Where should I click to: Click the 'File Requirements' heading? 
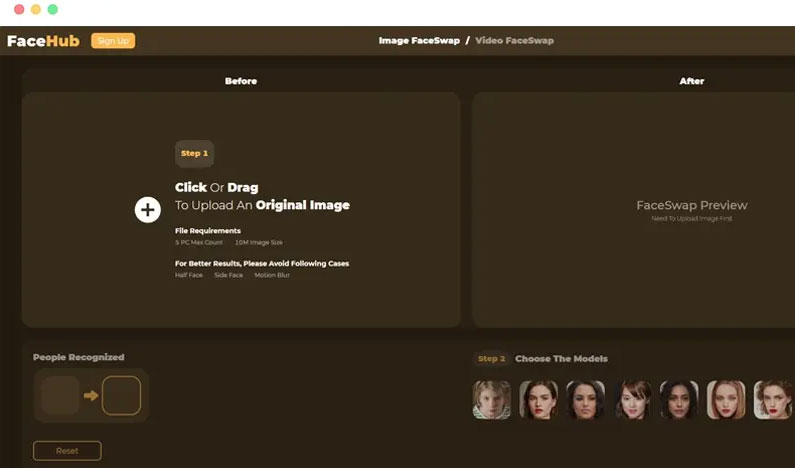pos(208,231)
